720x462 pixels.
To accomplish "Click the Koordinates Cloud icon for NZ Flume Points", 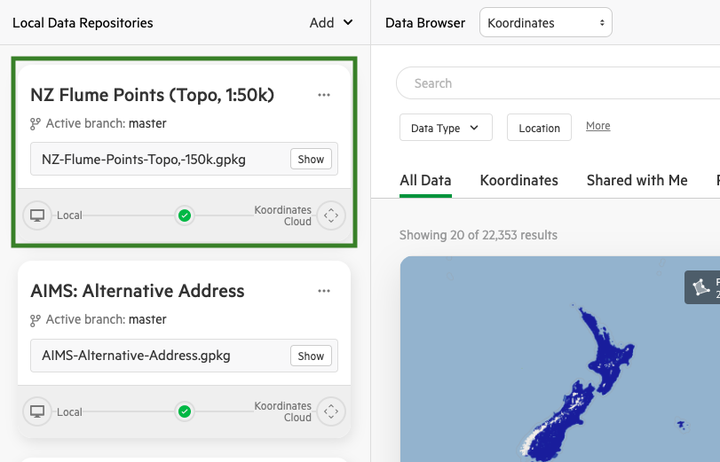I will pyautogui.click(x=331, y=215).
